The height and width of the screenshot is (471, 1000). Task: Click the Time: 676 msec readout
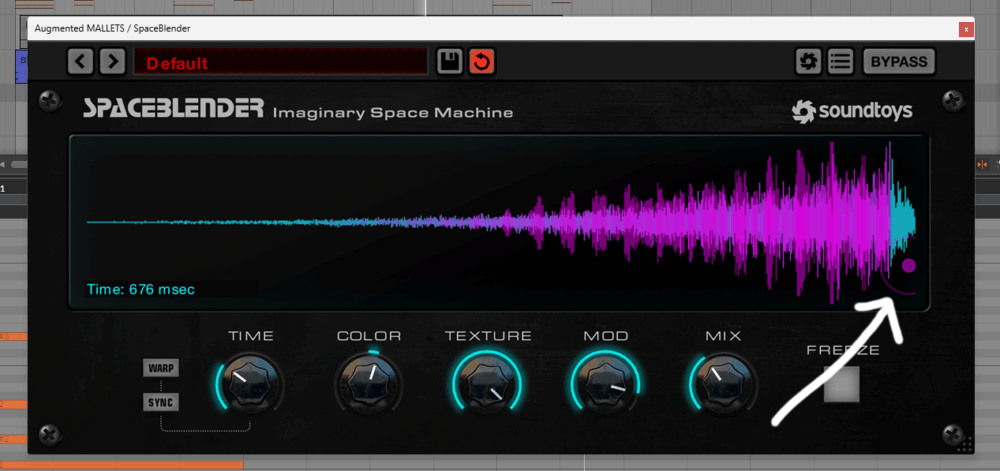[140, 289]
